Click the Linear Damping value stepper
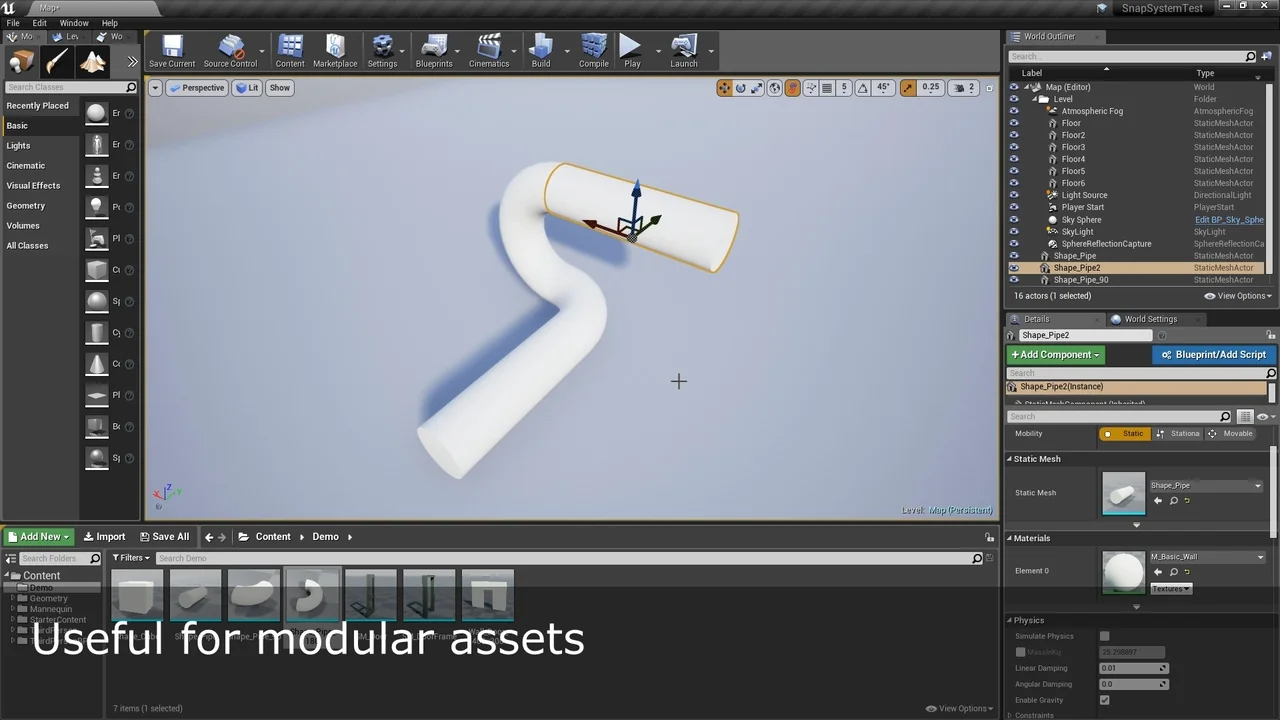Viewport: 1280px width, 720px height. coord(1162,668)
